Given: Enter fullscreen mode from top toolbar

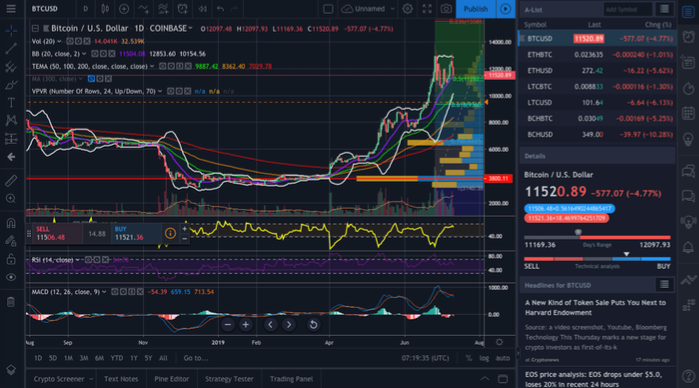Looking at the screenshot, I should (427, 9).
